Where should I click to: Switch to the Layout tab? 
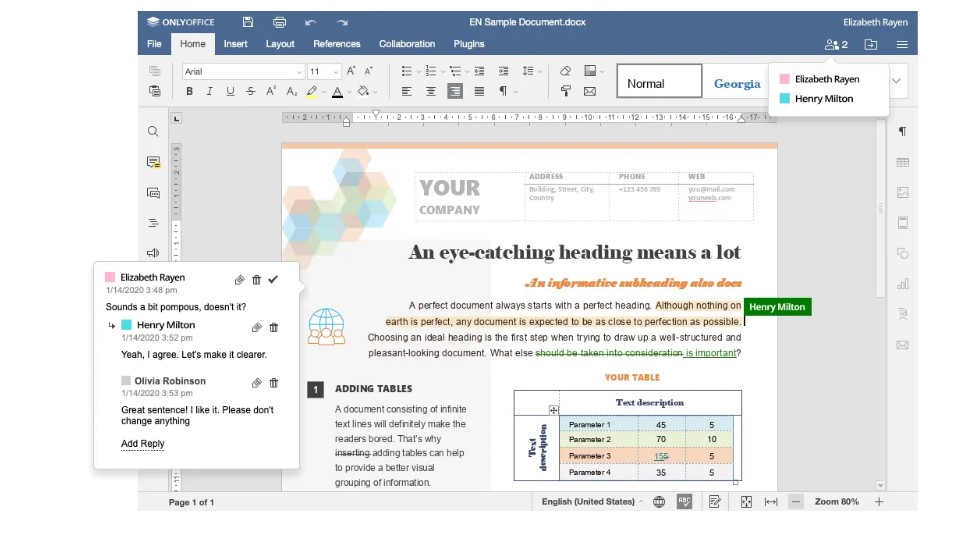tap(280, 44)
